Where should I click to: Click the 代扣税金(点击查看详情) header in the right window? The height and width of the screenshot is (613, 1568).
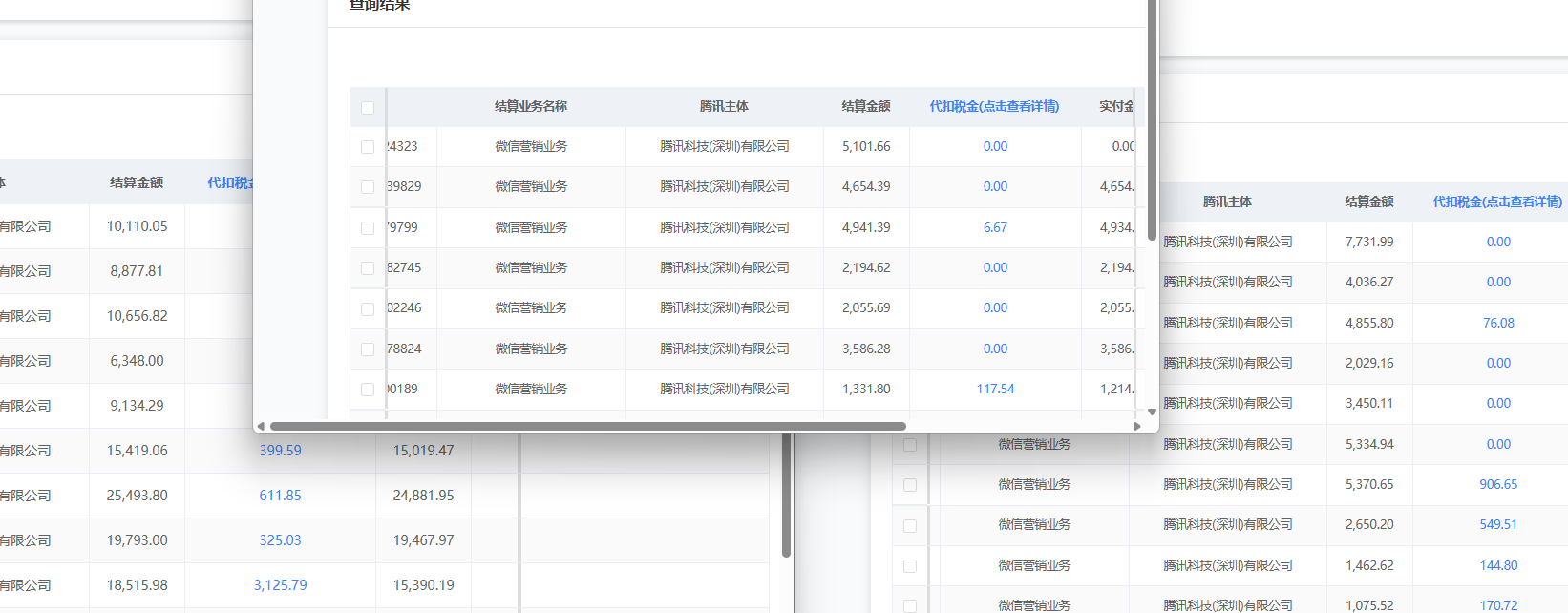(x=1497, y=201)
